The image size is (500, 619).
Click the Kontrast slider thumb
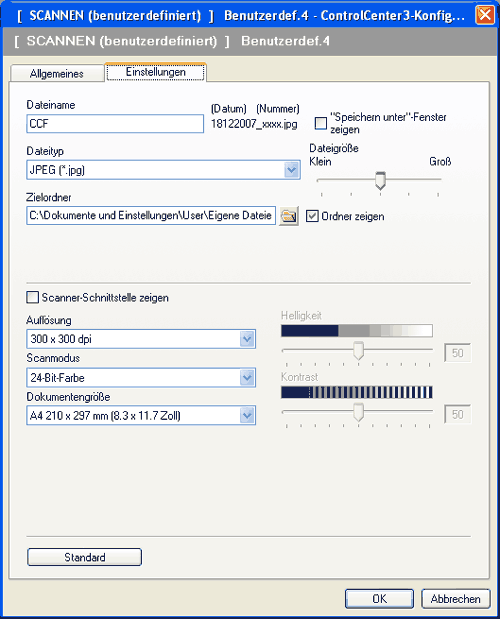[358, 412]
